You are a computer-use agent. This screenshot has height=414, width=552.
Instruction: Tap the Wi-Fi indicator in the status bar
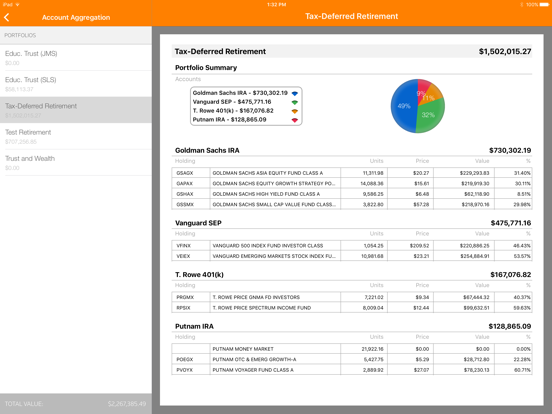(x=18, y=5)
